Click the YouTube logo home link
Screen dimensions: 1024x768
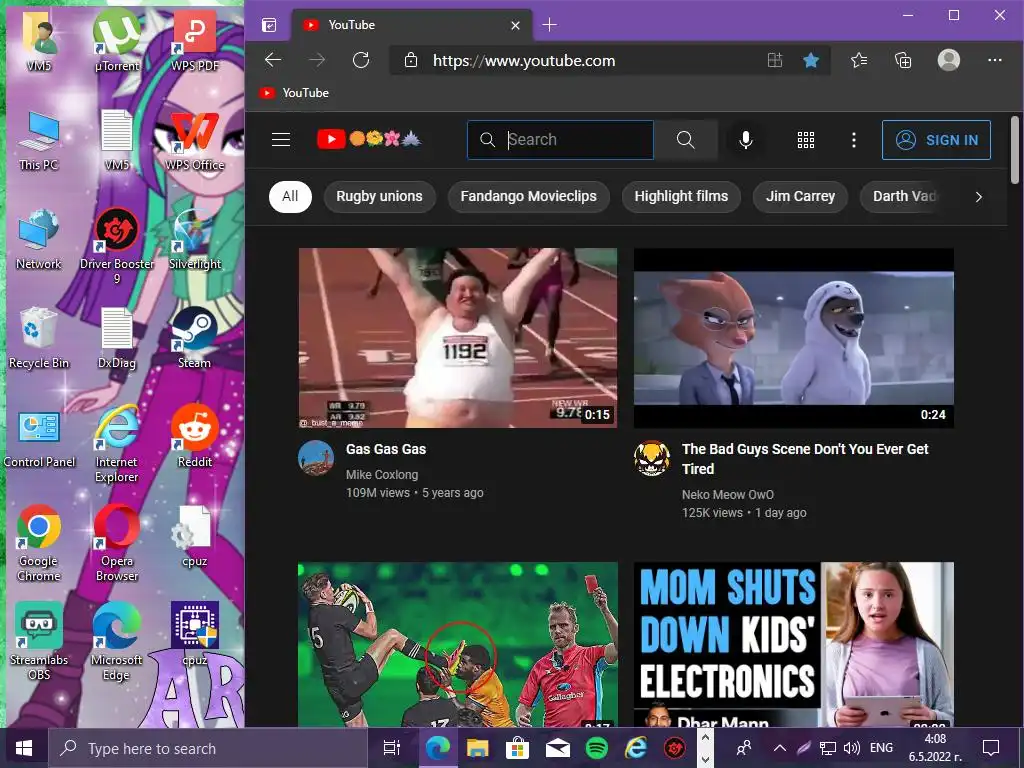(x=369, y=139)
